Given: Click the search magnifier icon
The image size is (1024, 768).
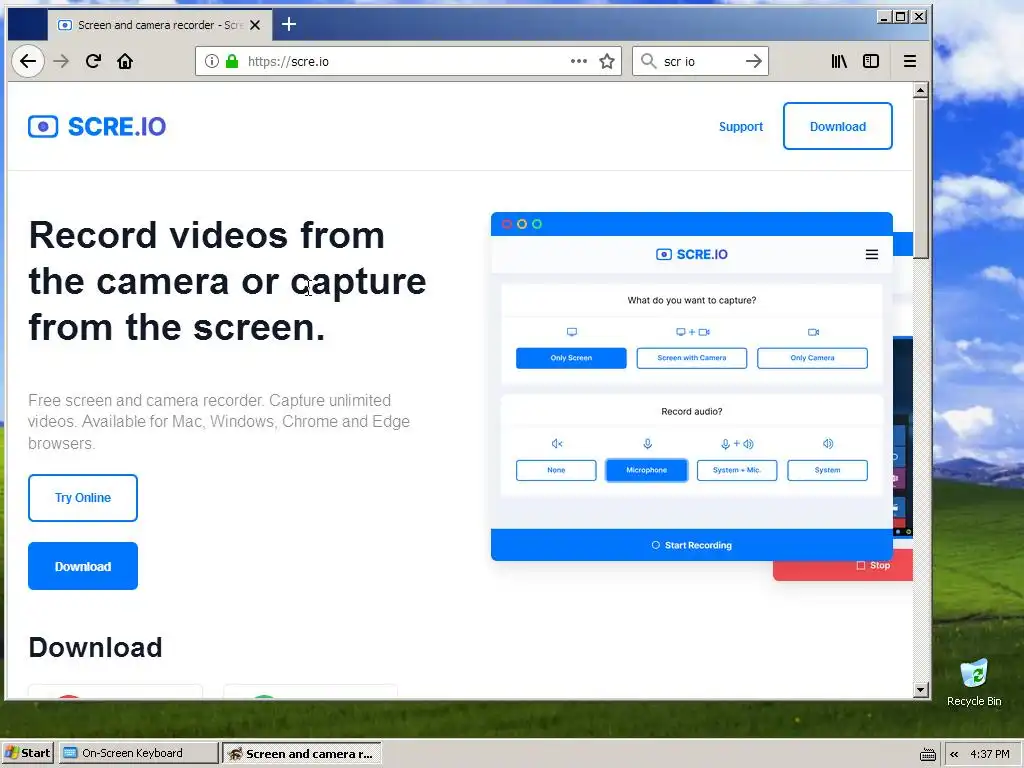Looking at the screenshot, I should [x=648, y=61].
